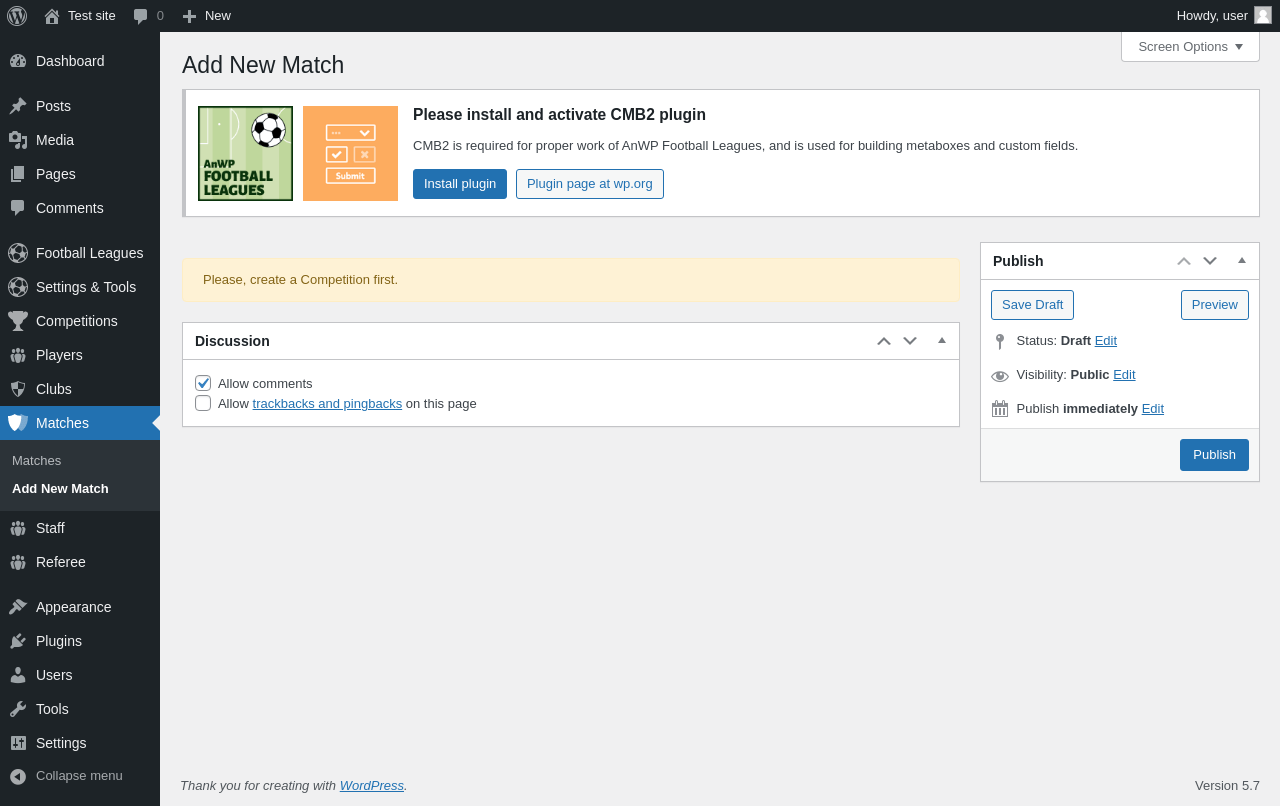Click the Install plugin button
Screen dimensions: 1280x806
point(460,184)
